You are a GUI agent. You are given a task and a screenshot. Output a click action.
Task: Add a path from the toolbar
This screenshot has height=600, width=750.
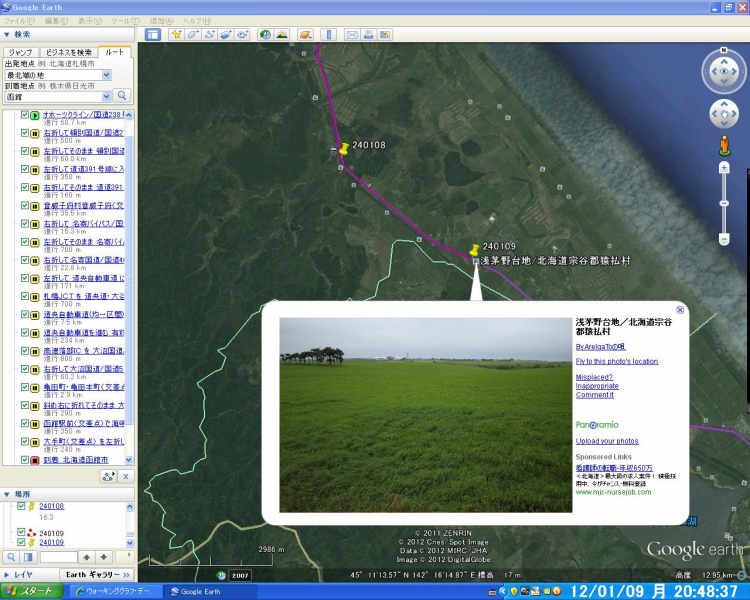[209, 34]
